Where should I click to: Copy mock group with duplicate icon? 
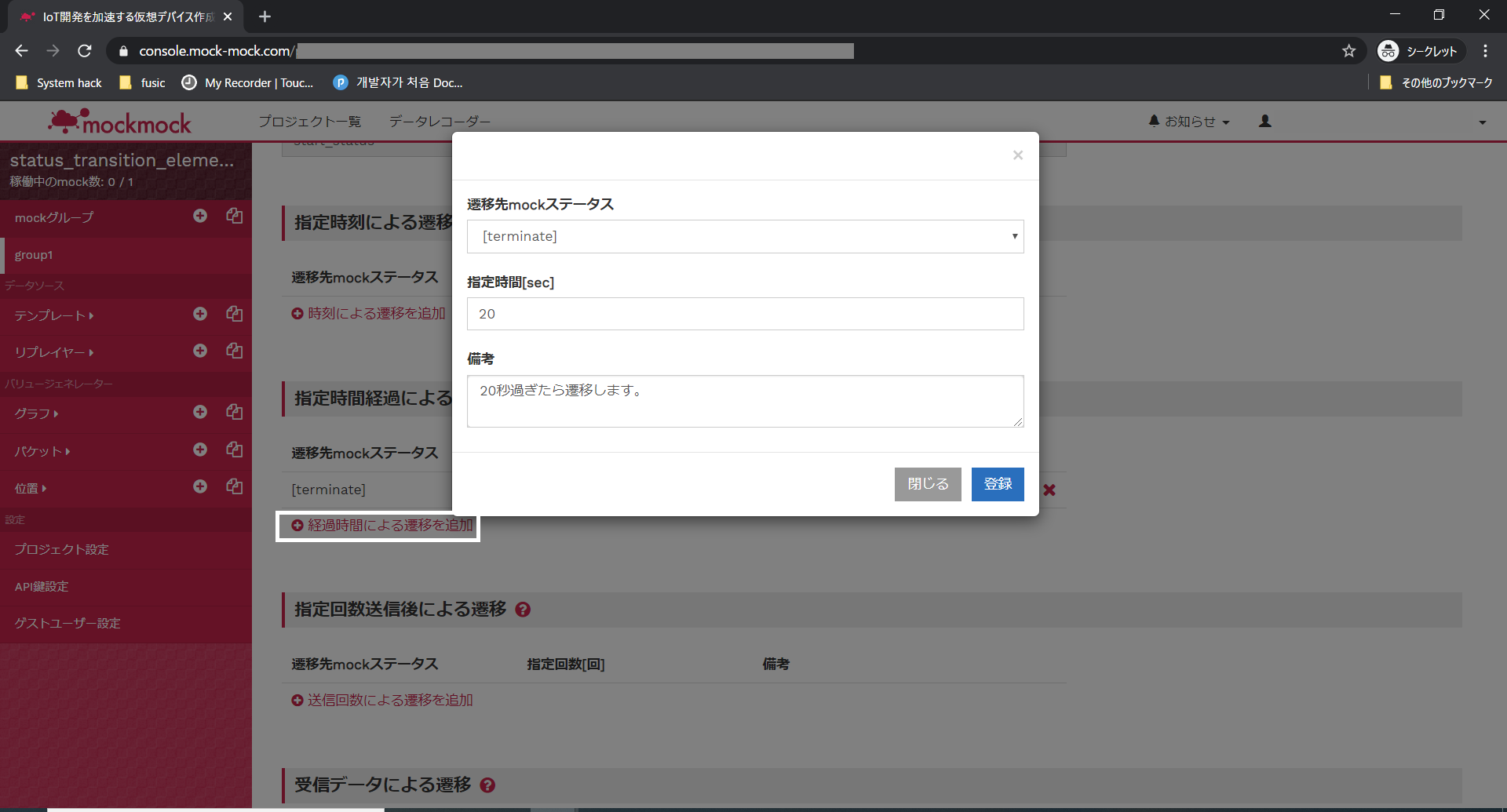click(234, 216)
